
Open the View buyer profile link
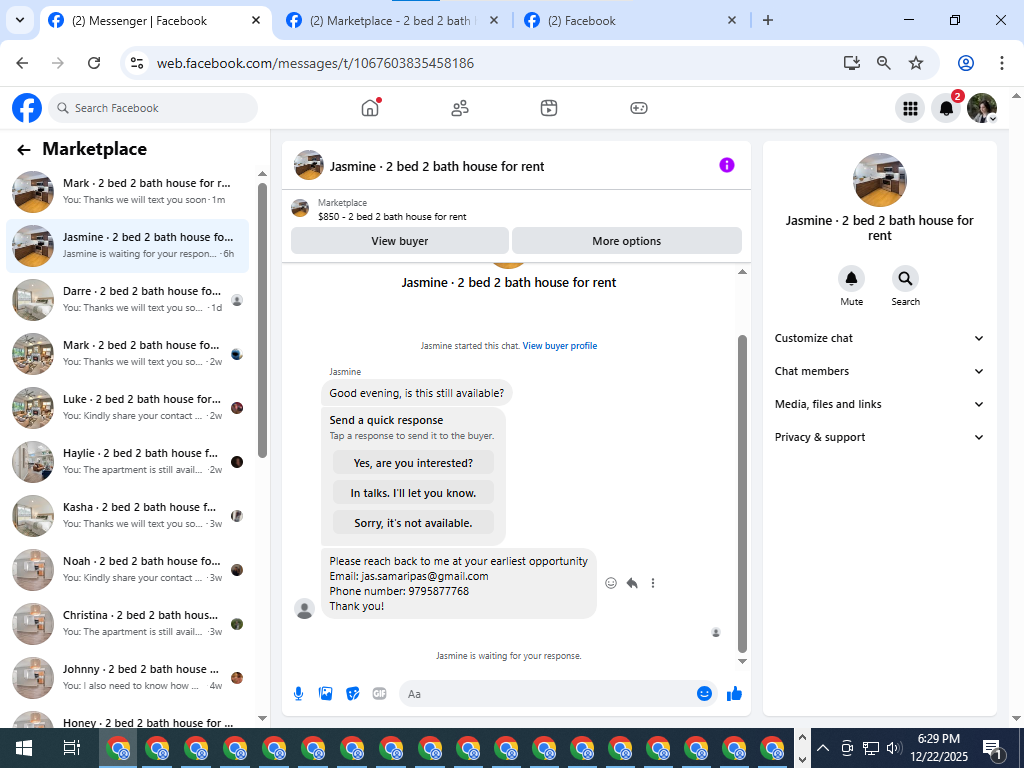pos(560,345)
